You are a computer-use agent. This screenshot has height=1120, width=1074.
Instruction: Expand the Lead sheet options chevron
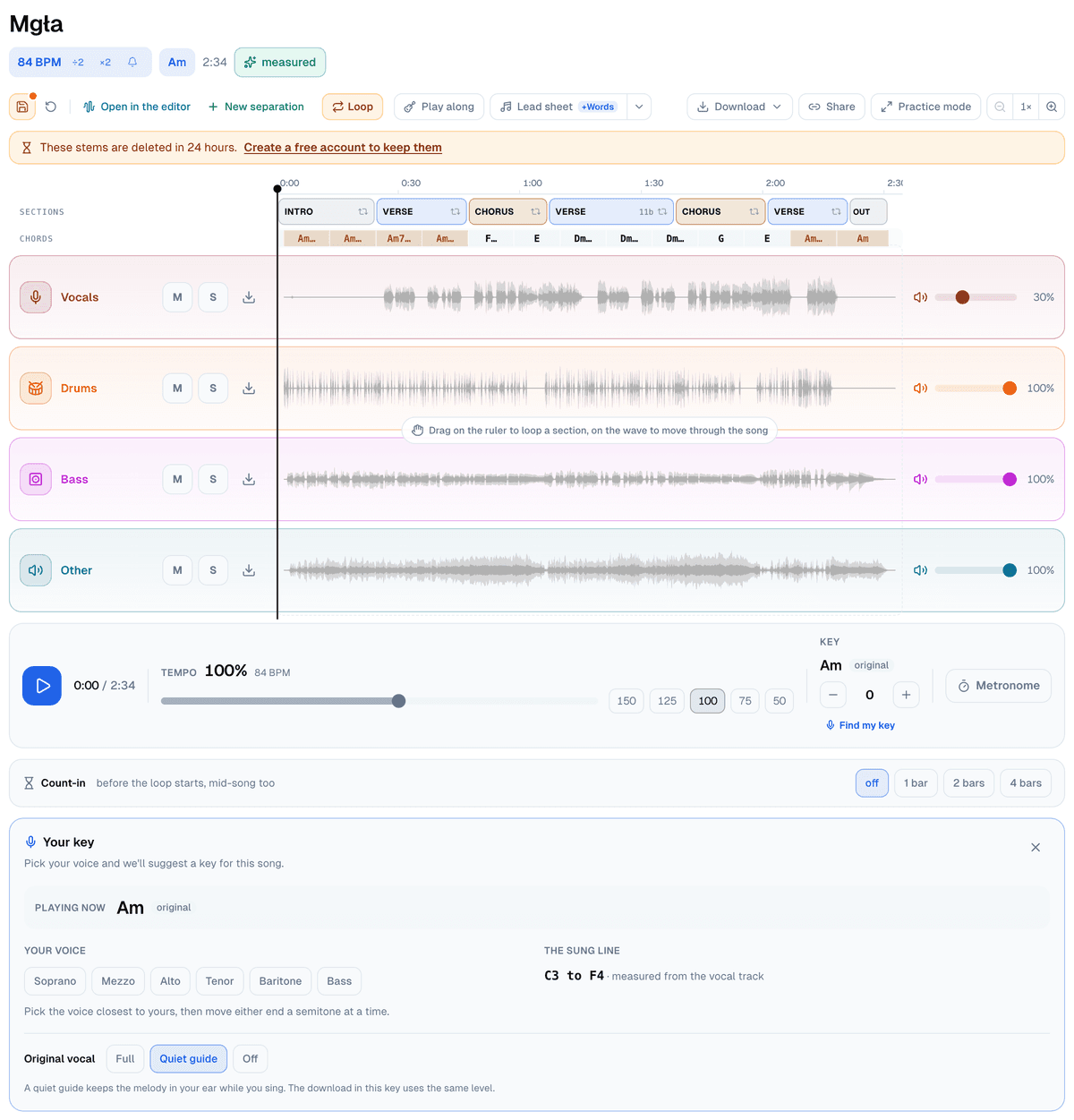click(x=639, y=107)
